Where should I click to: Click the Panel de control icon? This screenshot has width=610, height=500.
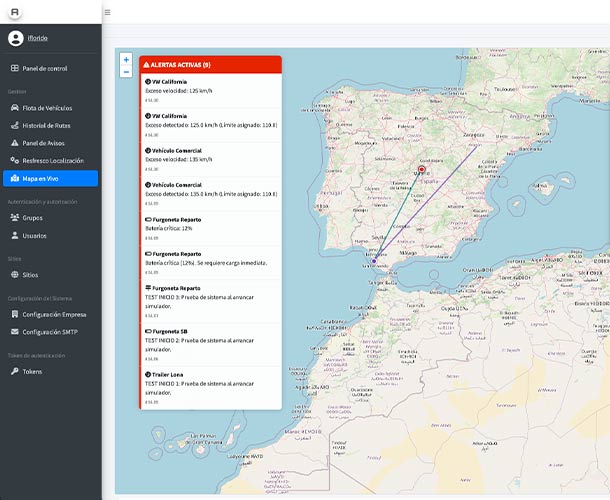[x=15, y=68]
